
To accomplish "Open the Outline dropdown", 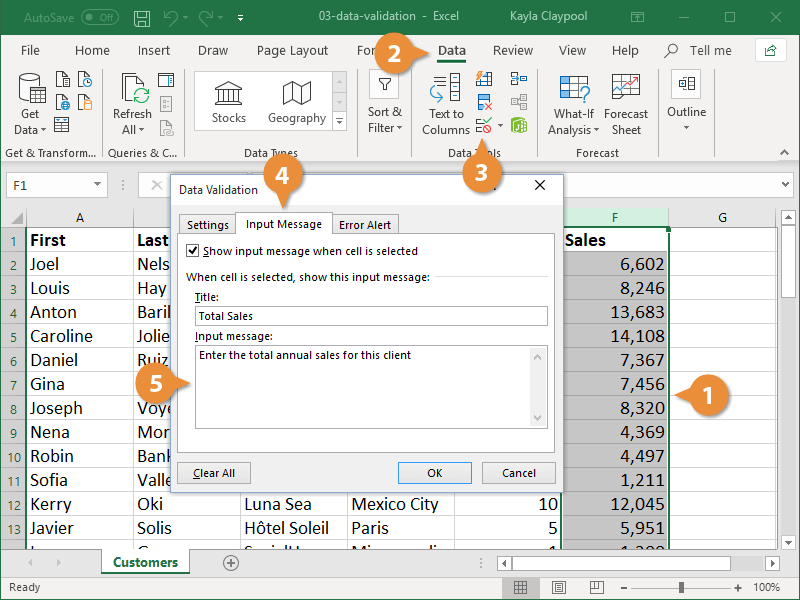I will pyautogui.click(x=686, y=98).
